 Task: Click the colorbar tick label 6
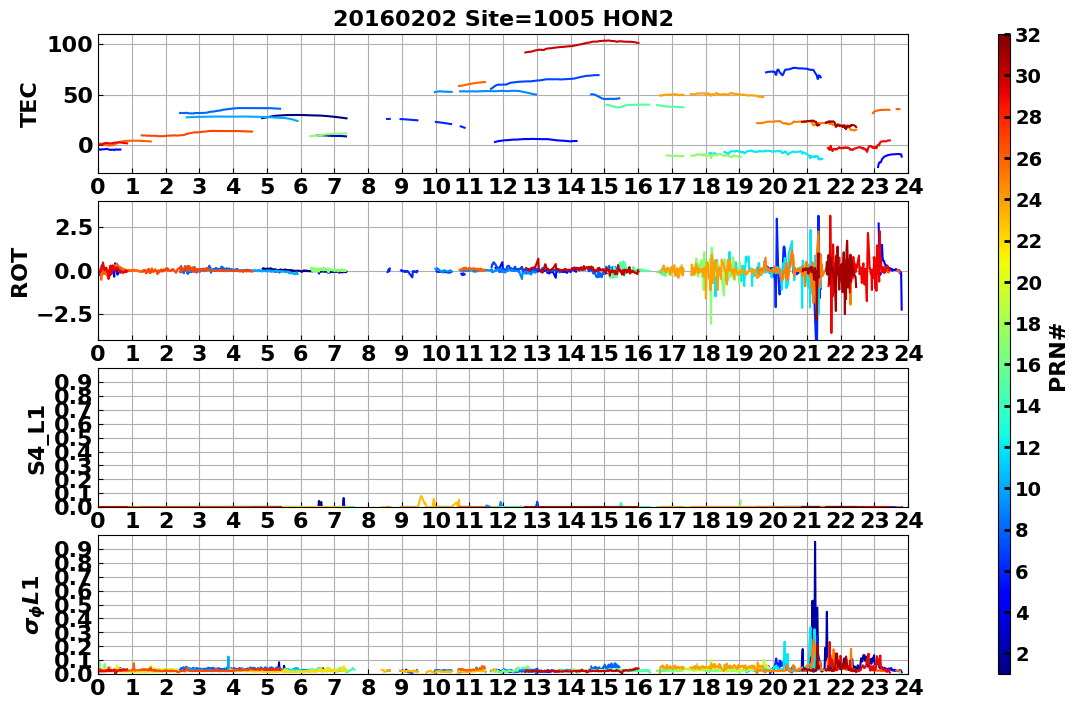[x=1021, y=571]
